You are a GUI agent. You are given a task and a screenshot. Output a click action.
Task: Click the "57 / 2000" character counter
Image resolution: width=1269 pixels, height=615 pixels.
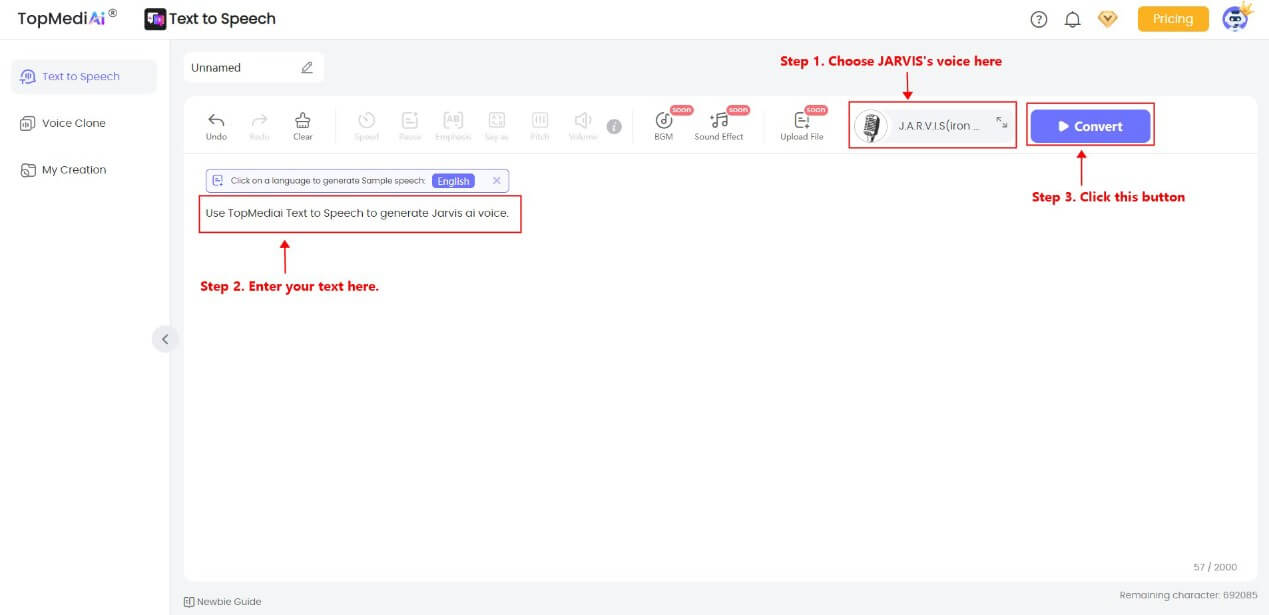pos(1214,567)
